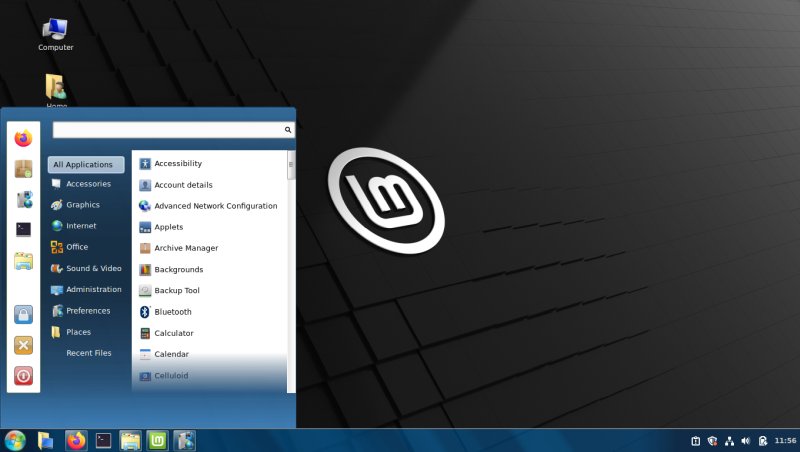Screen dimensions: 800x452
Task: Select the All Applications category
Action: (86, 164)
